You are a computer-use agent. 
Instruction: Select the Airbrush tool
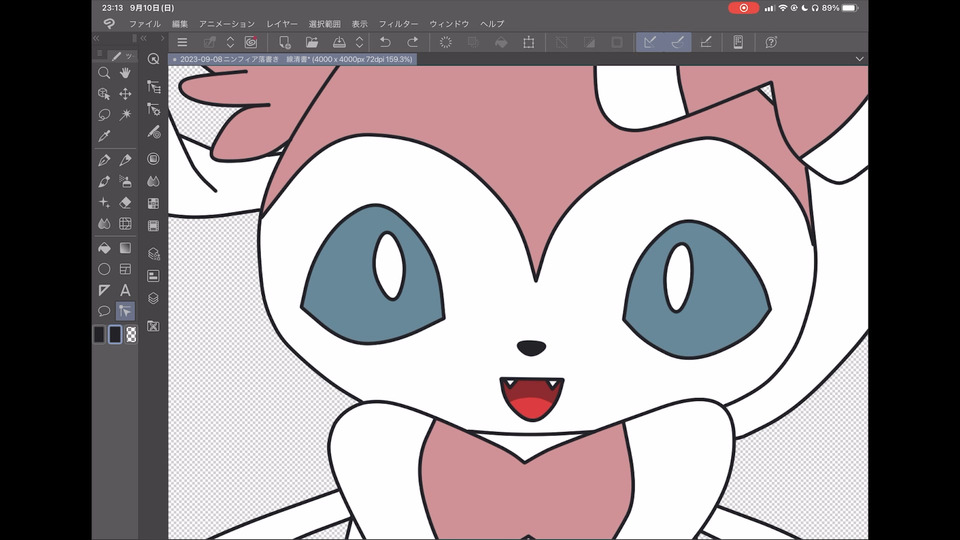[125, 182]
